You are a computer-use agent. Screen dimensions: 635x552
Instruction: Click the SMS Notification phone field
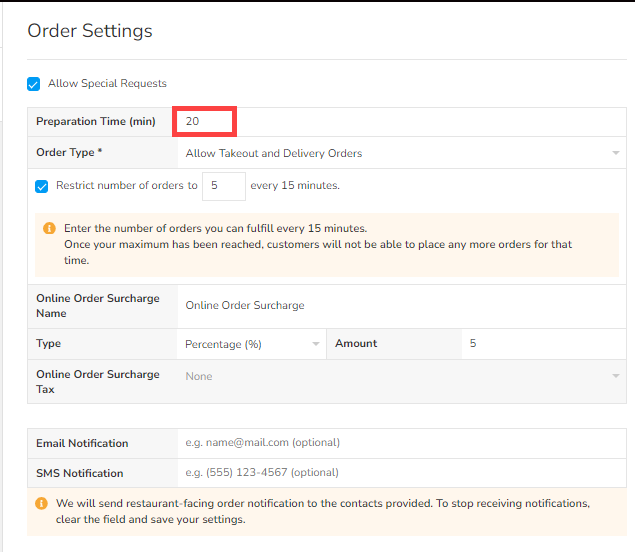coord(400,473)
